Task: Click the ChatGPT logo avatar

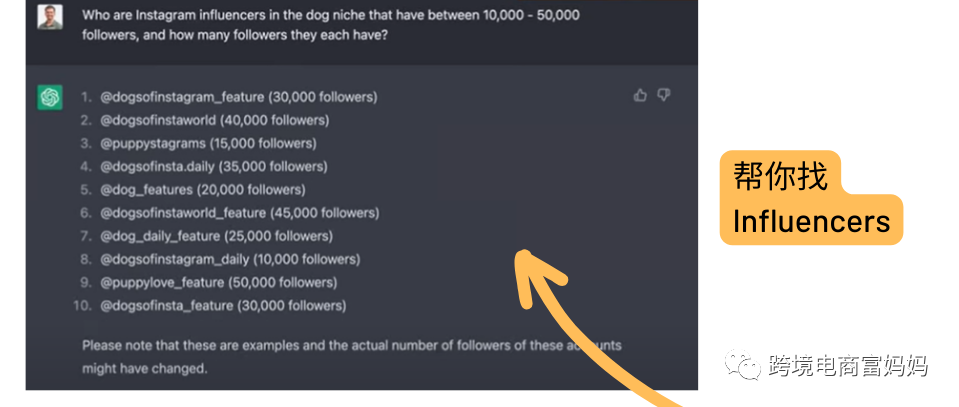Action: click(x=50, y=97)
